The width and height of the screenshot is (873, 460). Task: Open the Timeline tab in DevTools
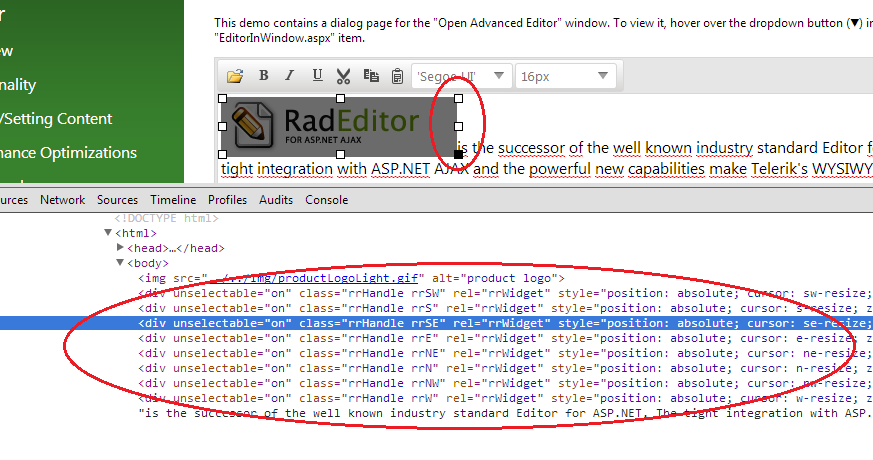click(173, 200)
